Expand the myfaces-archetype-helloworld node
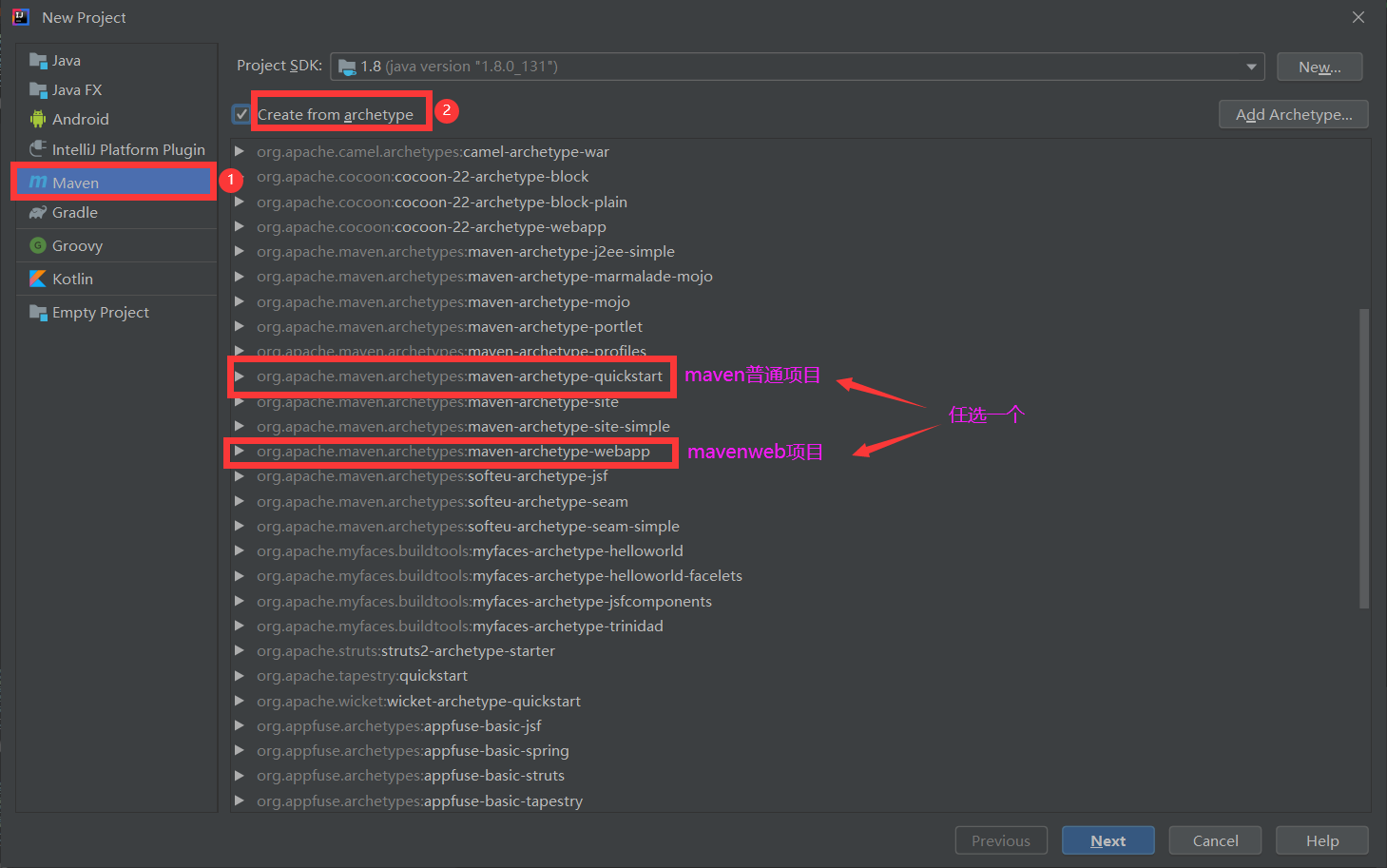This screenshot has height=868, width=1387. (240, 551)
